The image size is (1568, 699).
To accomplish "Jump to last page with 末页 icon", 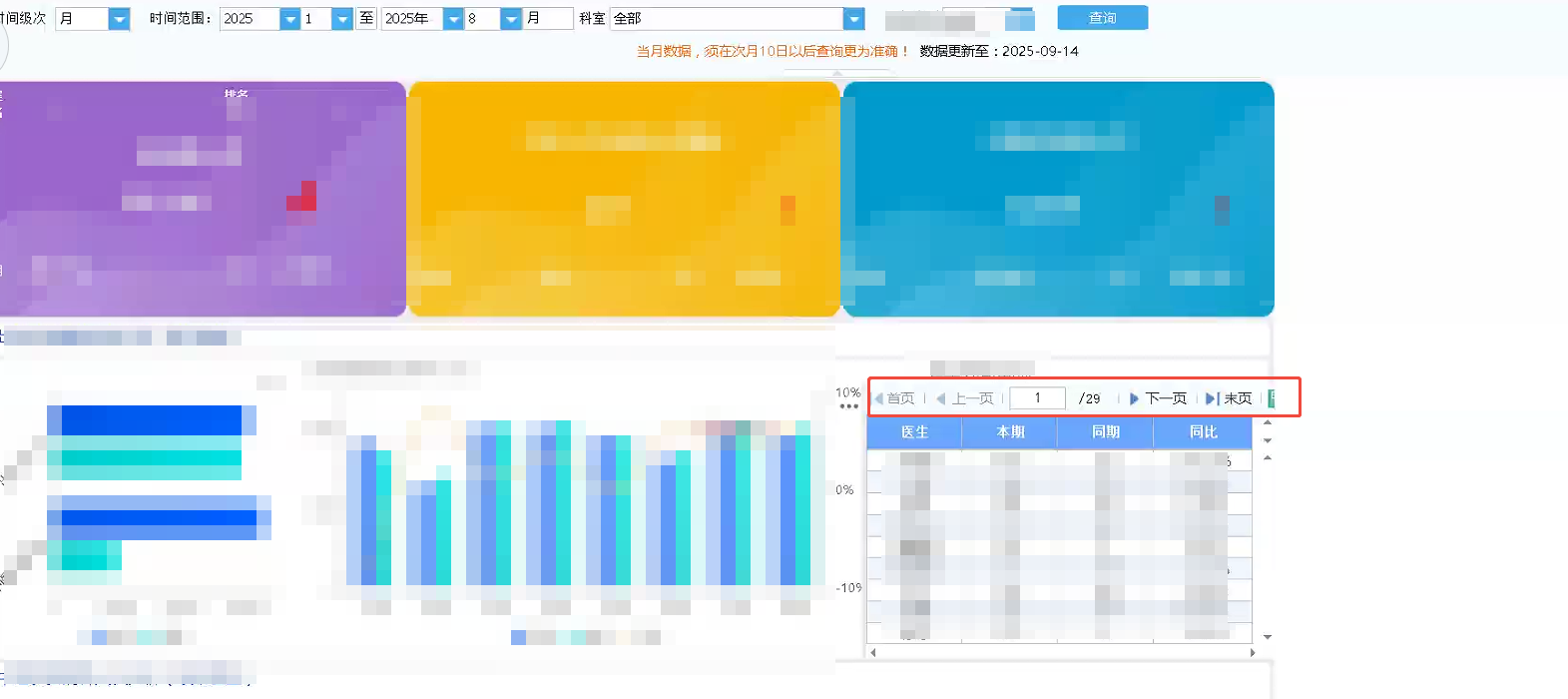I will (x=1212, y=398).
